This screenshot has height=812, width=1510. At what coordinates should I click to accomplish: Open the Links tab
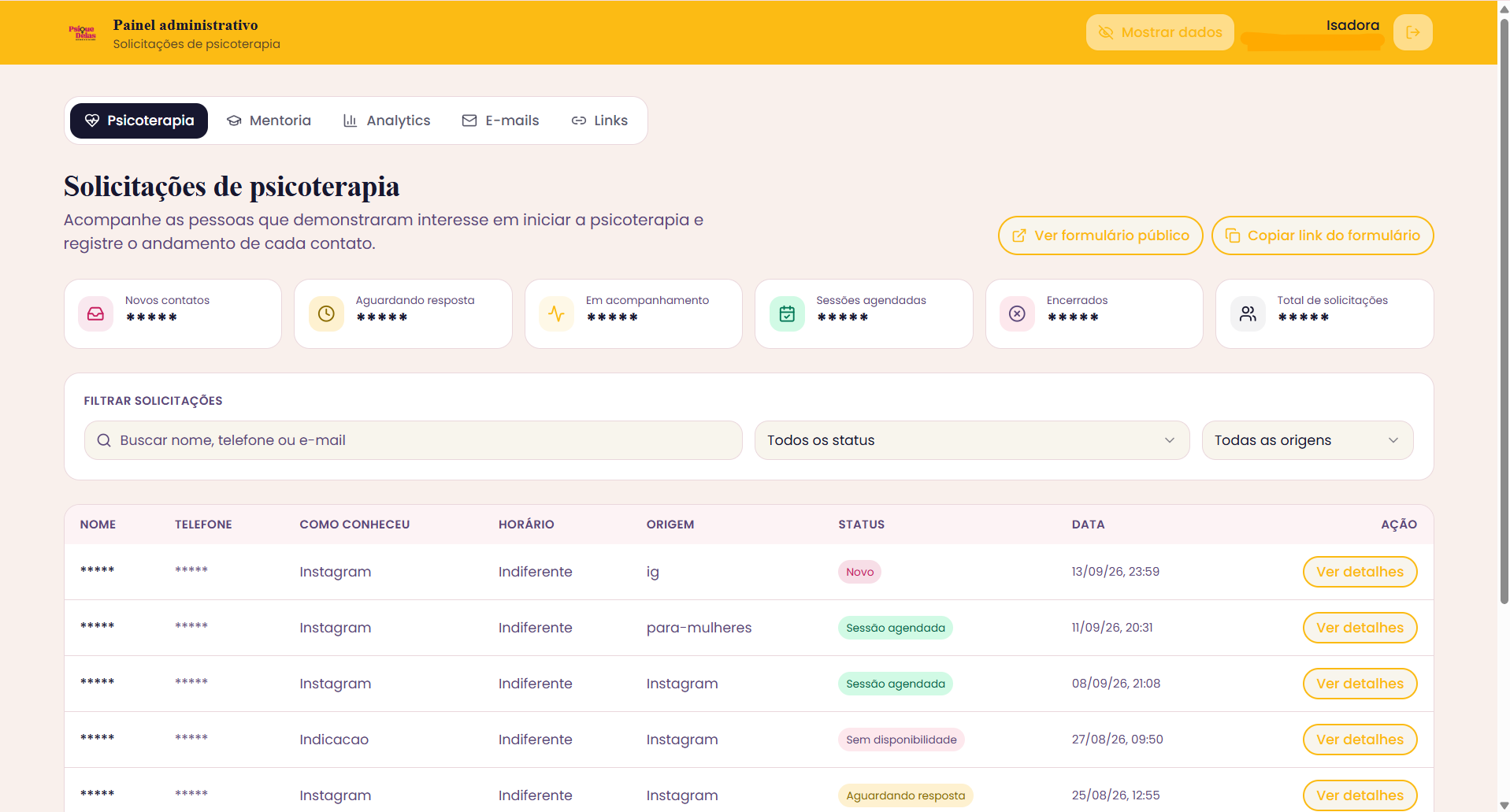599,121
